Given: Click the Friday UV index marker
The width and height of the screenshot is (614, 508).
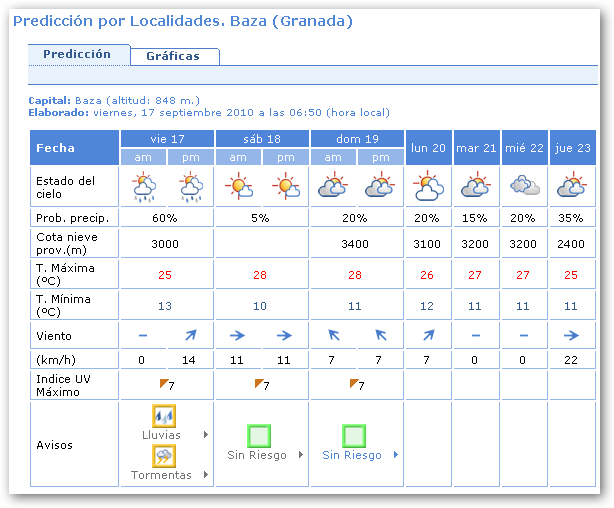Looking at the screenshot, I should click(165, 384).
